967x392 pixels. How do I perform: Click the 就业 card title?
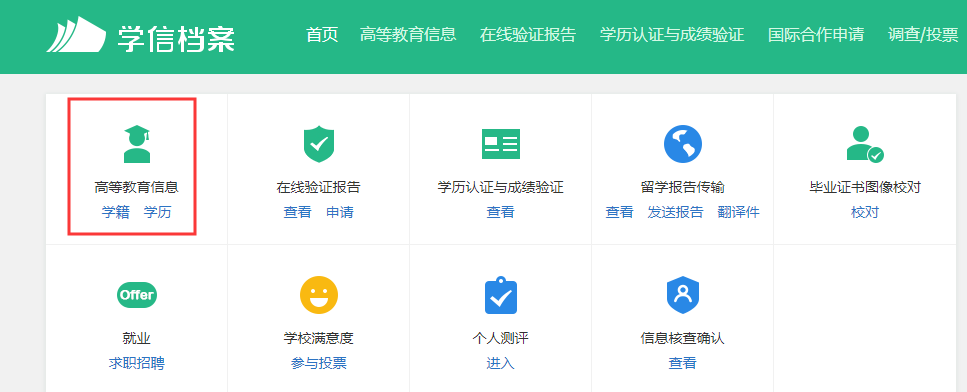pos(137,338)
